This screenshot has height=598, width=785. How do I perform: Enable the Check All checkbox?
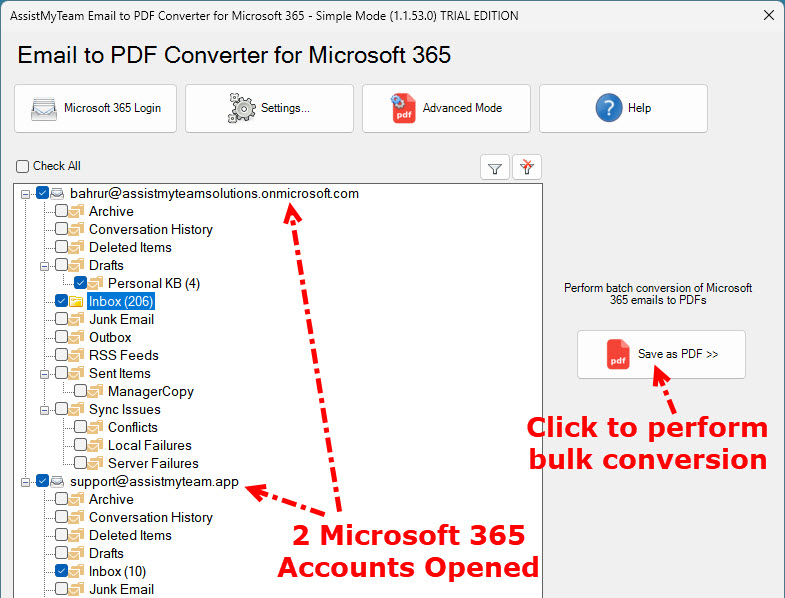(x=23, y=166)
